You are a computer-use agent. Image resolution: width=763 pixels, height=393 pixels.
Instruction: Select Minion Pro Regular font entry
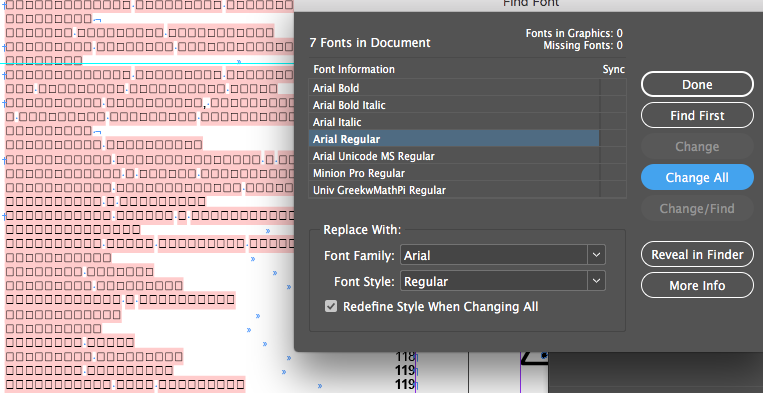(x=454, y=173)
